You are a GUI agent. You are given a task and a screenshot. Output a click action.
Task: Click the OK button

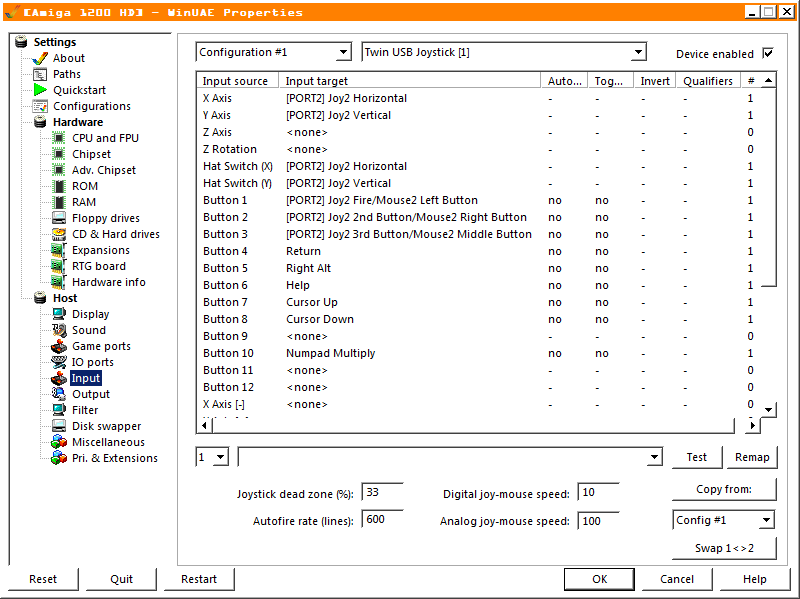coord(599,579)
